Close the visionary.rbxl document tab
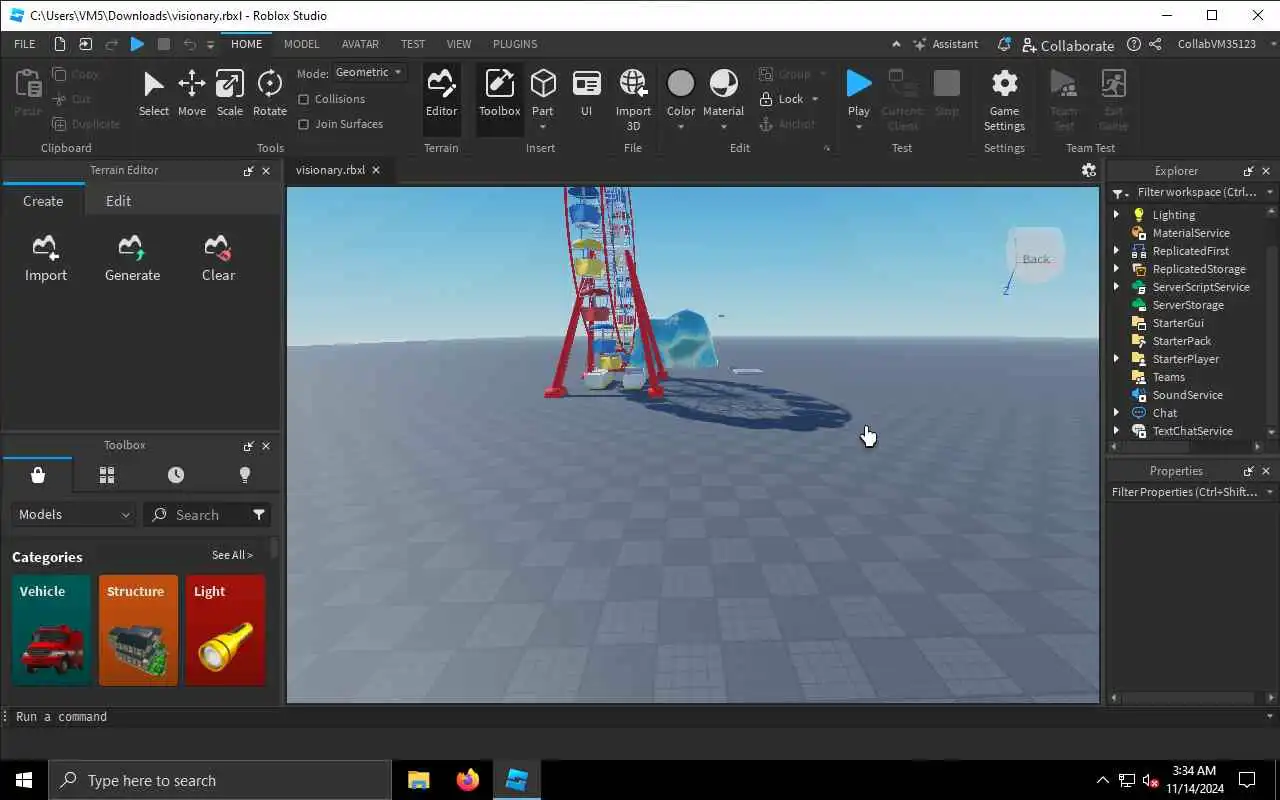 click(x=376, y=170)
